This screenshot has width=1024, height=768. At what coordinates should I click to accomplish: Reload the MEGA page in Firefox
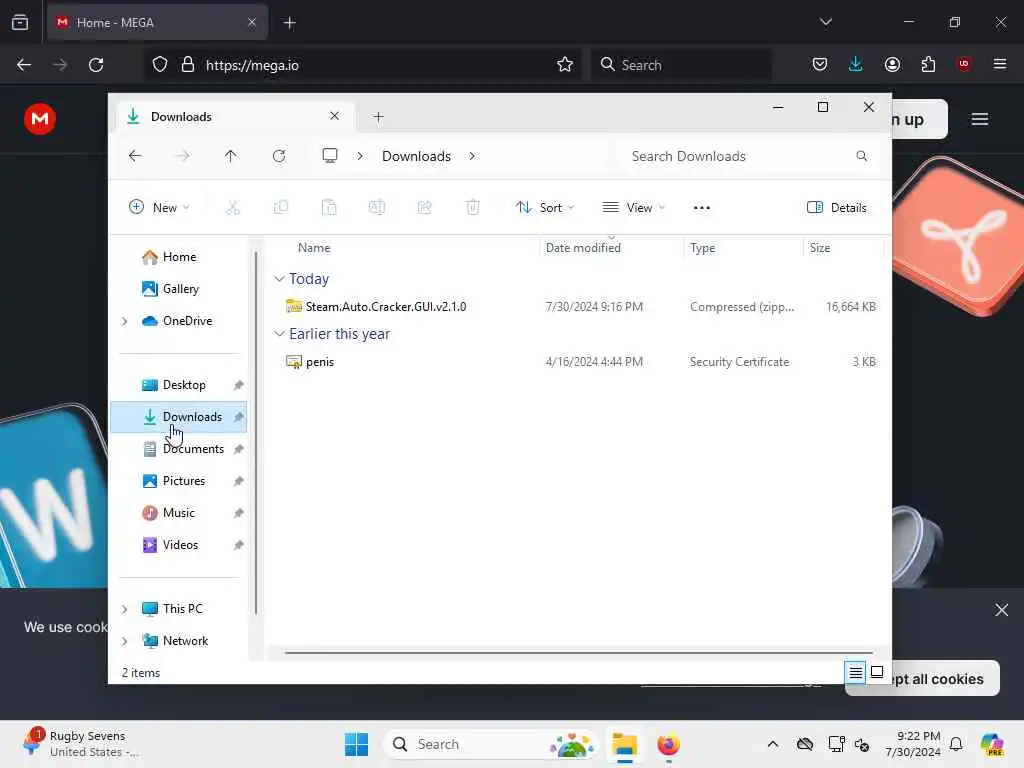(x=96, y=65)
